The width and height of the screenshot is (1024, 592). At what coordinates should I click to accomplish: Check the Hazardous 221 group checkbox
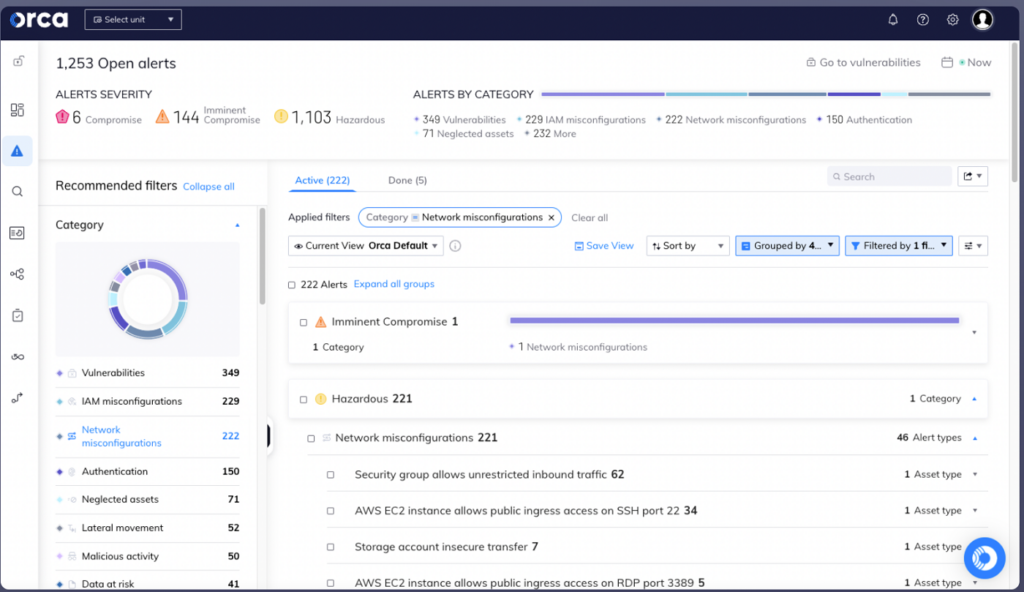303,398
